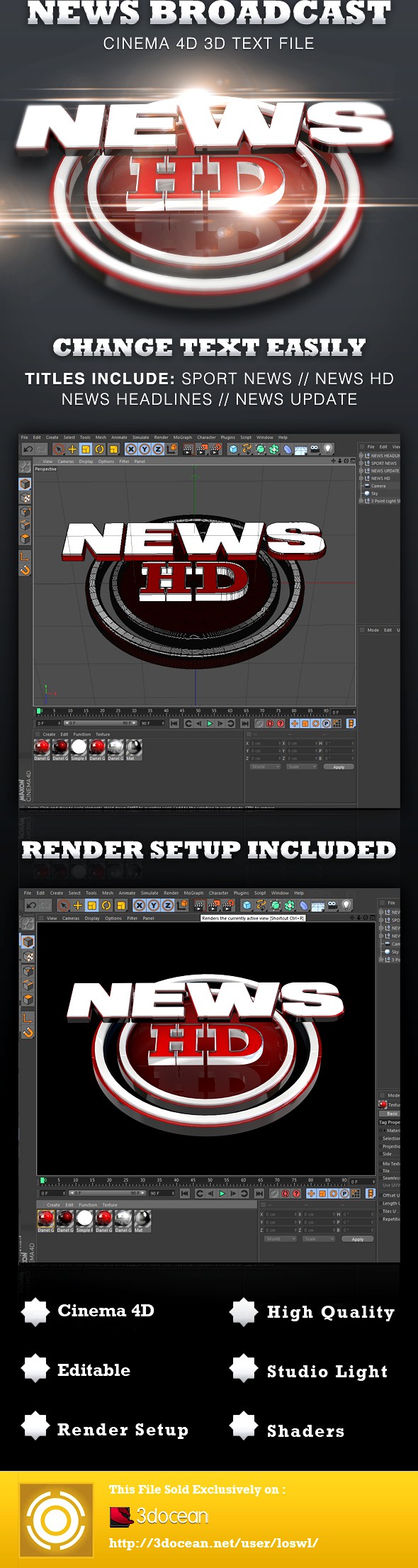Click Cube primitive icon in lower screenshot toolbar
The image size is (418, 1568).
click(247, 905)
